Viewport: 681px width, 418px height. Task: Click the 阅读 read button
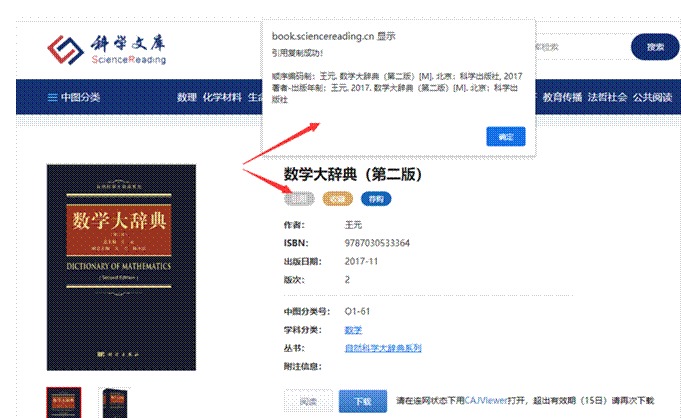coord(308,401)
